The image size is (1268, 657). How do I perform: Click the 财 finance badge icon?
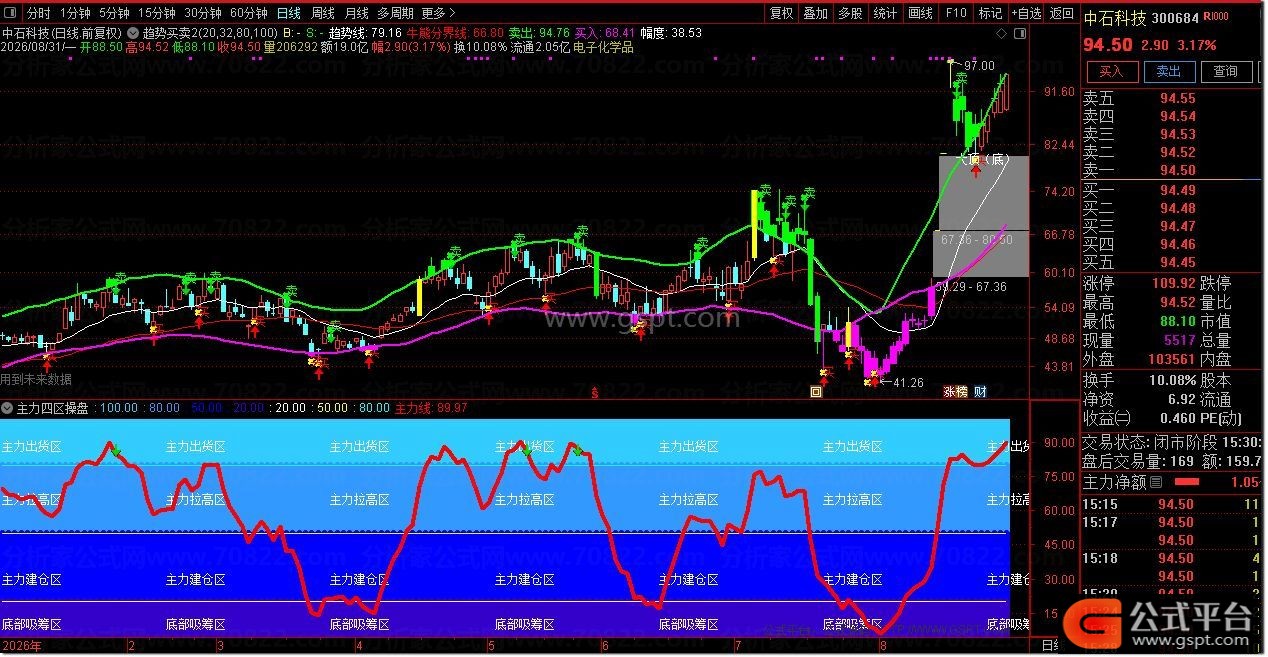point(980,392)
